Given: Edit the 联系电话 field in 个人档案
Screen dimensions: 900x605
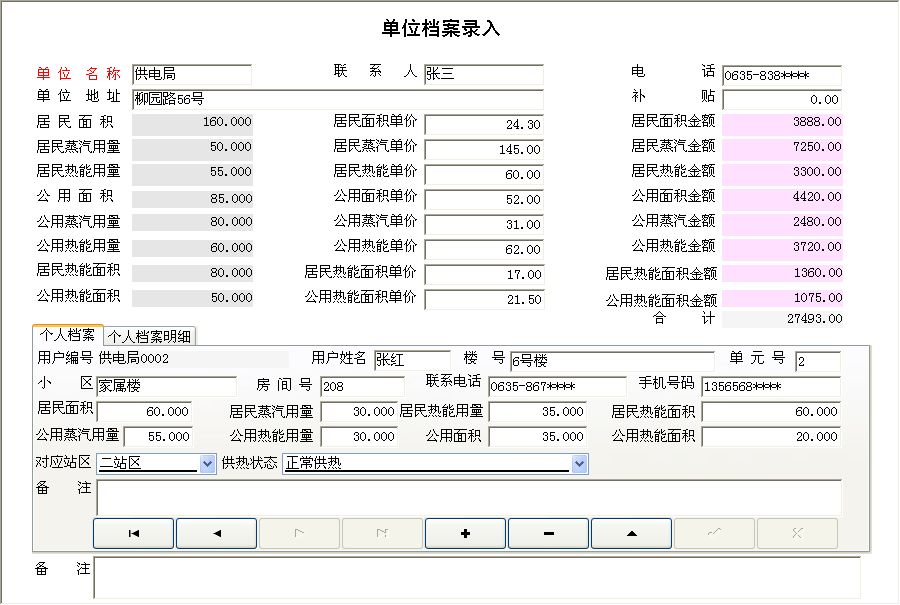Looking at the screenshot, I should [x=557, y=386].
